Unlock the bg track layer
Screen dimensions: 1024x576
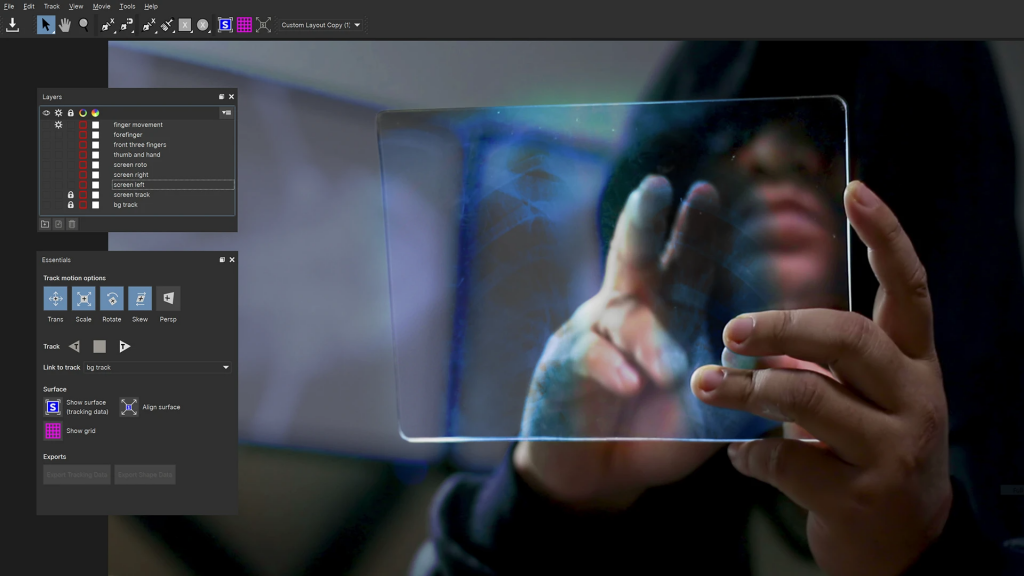(71, 205)
